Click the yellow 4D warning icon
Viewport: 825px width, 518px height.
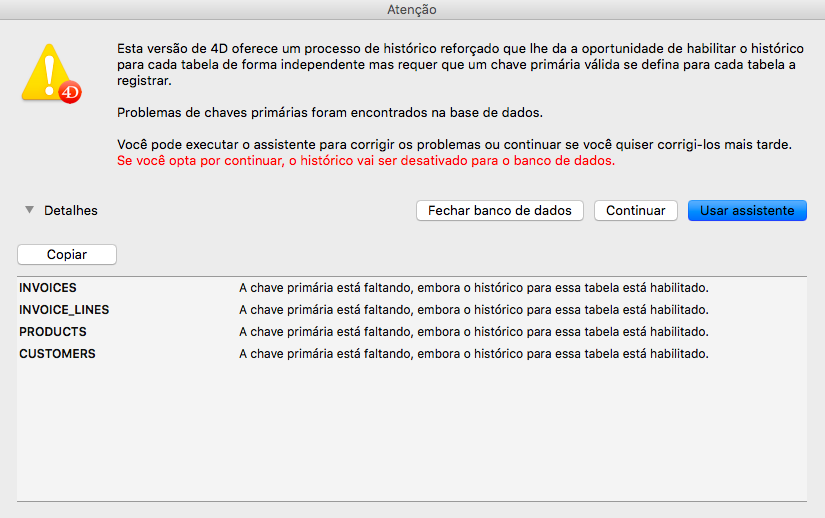pyautogui.click(x=51, y=73)
